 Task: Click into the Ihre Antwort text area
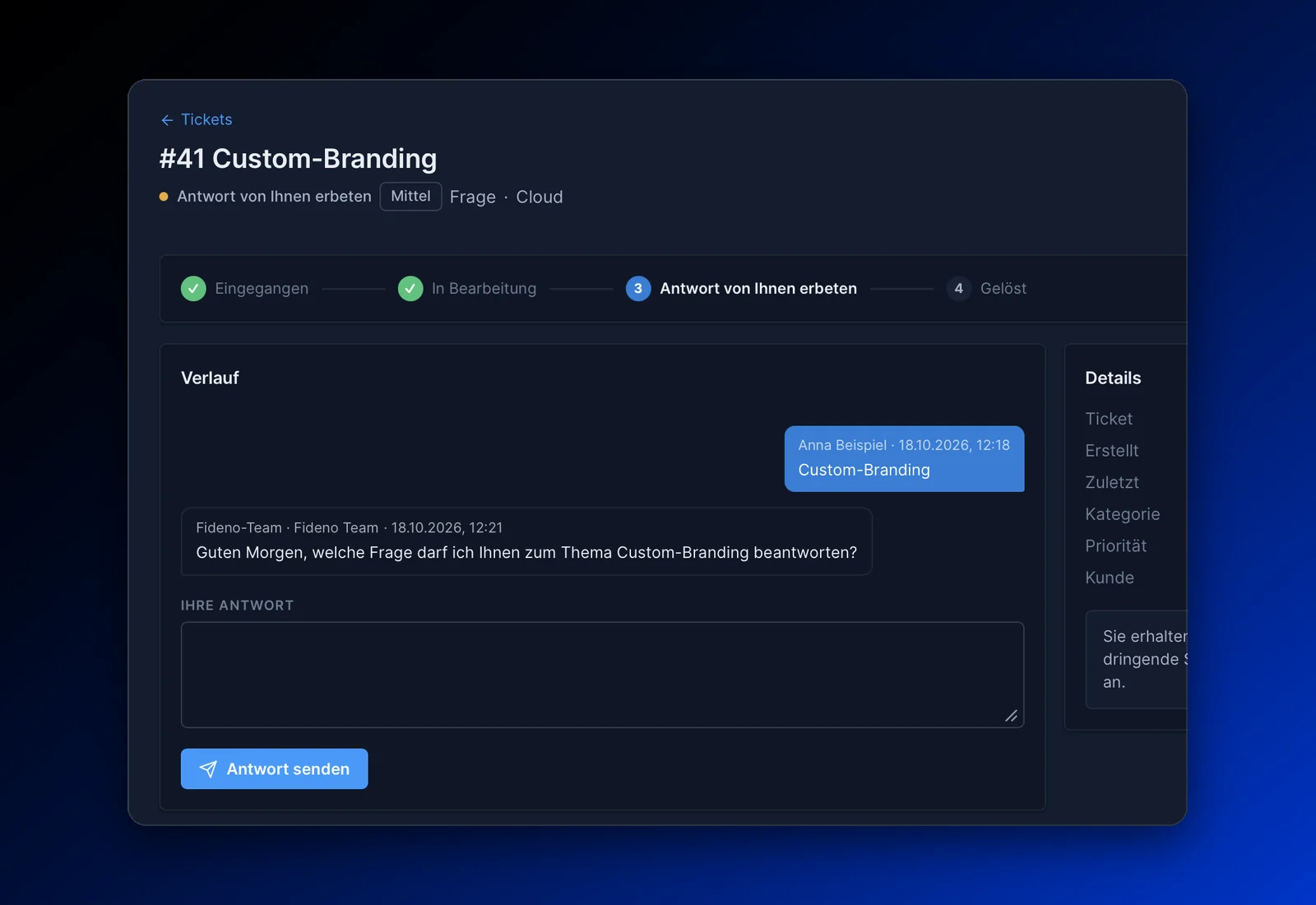(x=602, y=675)
